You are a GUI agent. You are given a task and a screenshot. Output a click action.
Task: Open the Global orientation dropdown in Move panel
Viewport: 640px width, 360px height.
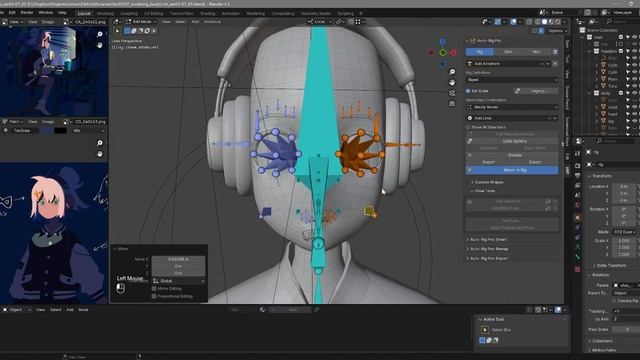(178, 281)
